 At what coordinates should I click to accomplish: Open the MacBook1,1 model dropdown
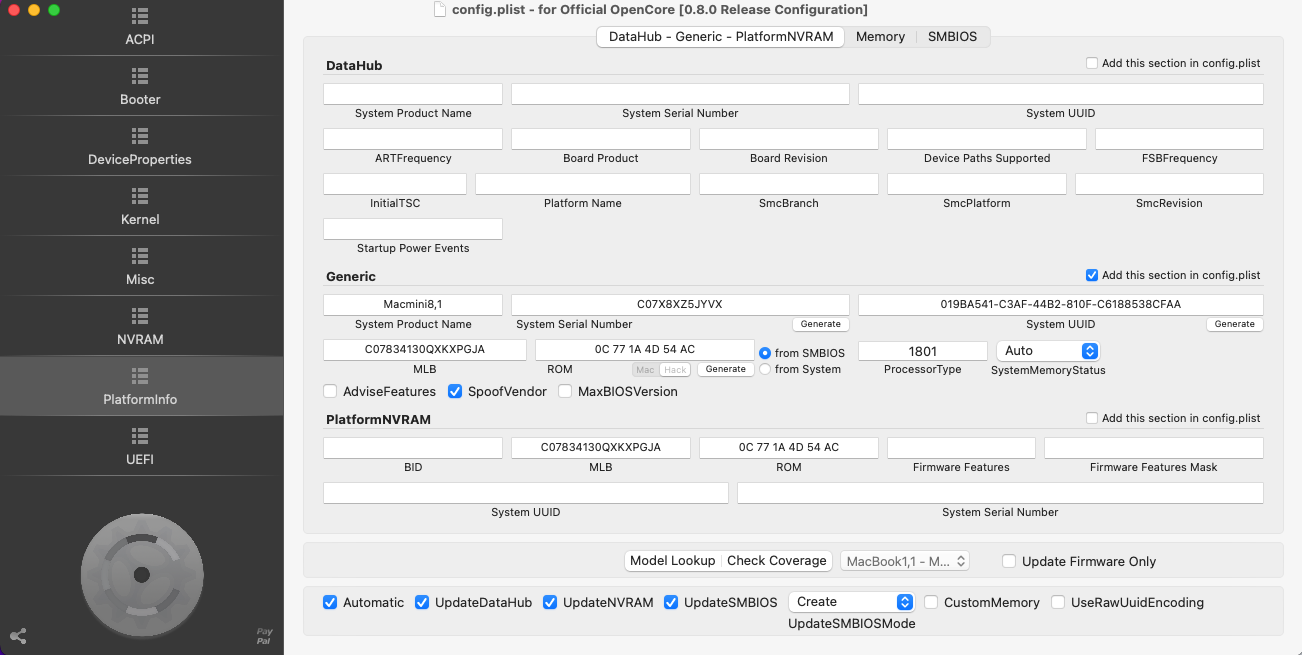click(905, 561)
